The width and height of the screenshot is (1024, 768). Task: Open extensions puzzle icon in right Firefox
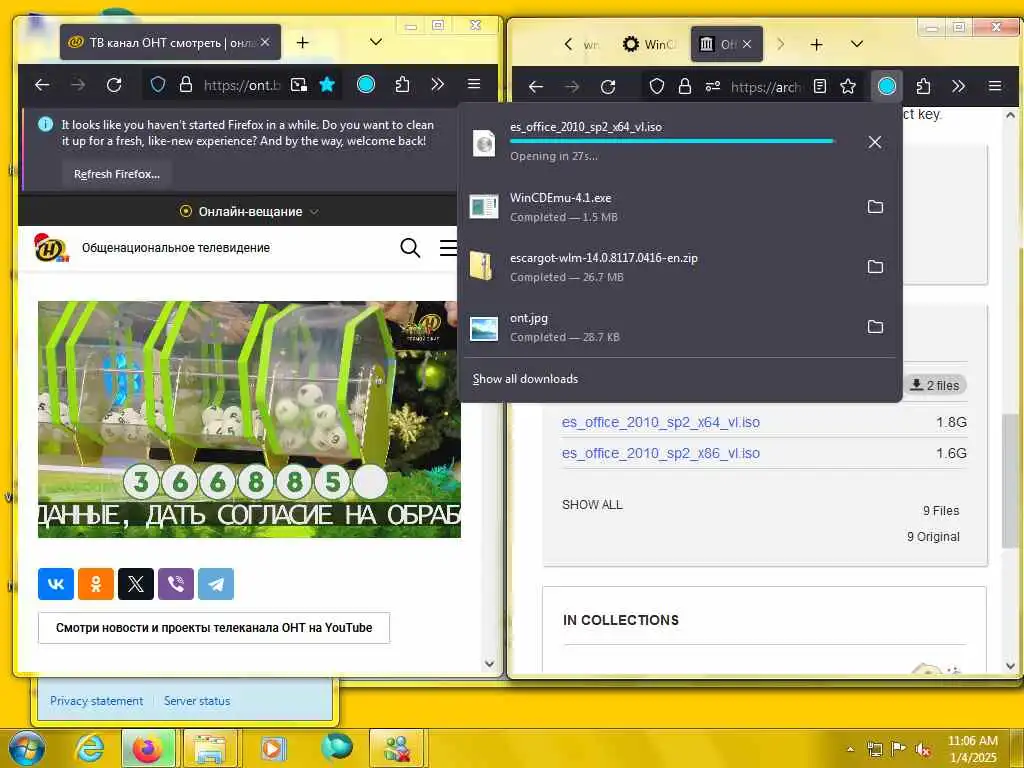(923, 86)
